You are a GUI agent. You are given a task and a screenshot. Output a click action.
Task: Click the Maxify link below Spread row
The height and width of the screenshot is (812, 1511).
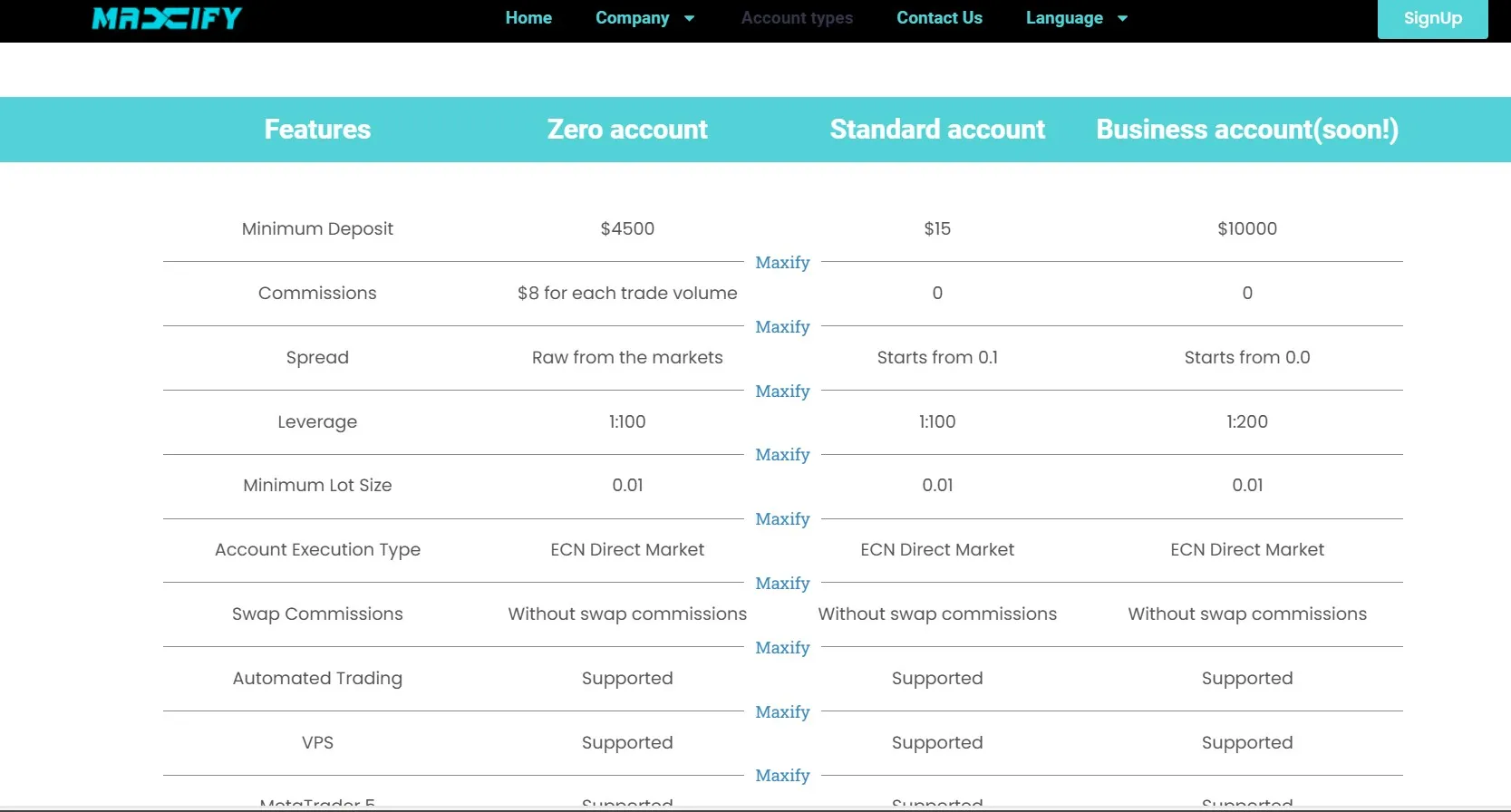click(782, 391)
